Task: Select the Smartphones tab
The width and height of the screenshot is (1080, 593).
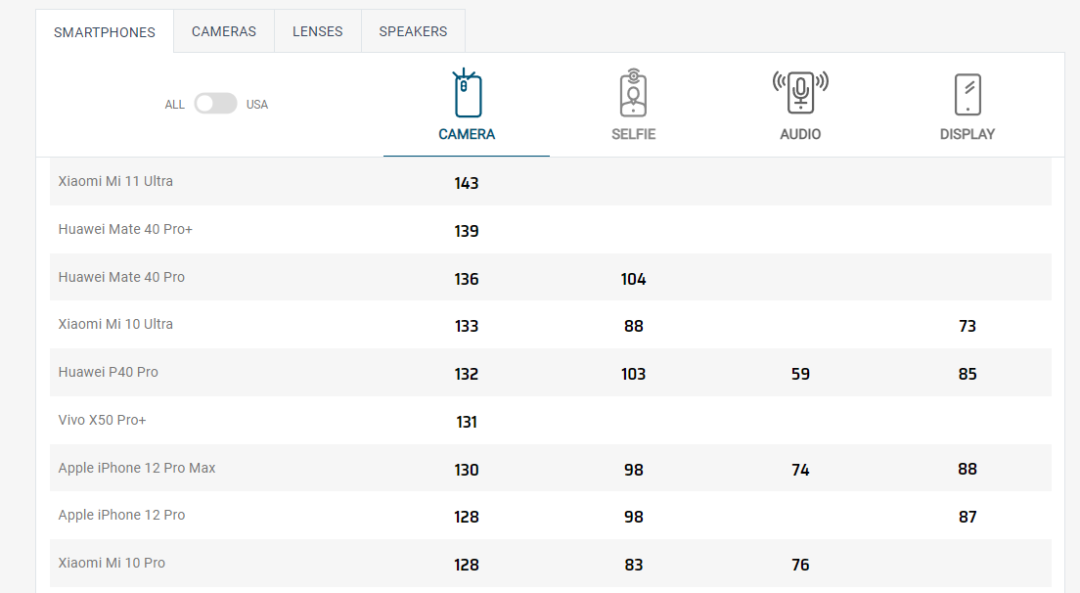Action: pyautogui.click(x=105, y=32)
